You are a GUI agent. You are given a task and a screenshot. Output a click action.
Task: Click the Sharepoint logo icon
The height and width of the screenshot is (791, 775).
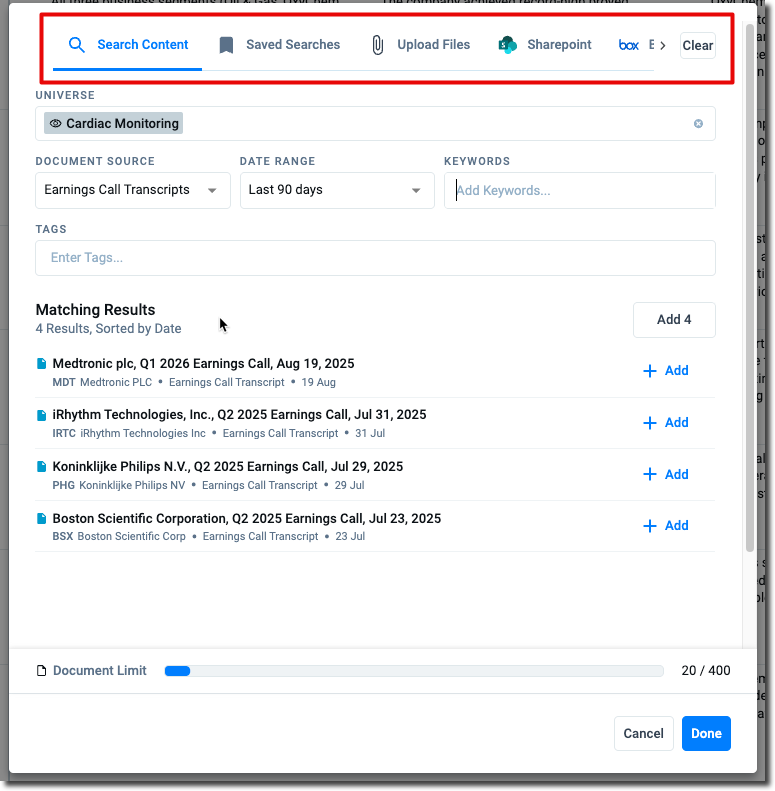coord(508,45)
